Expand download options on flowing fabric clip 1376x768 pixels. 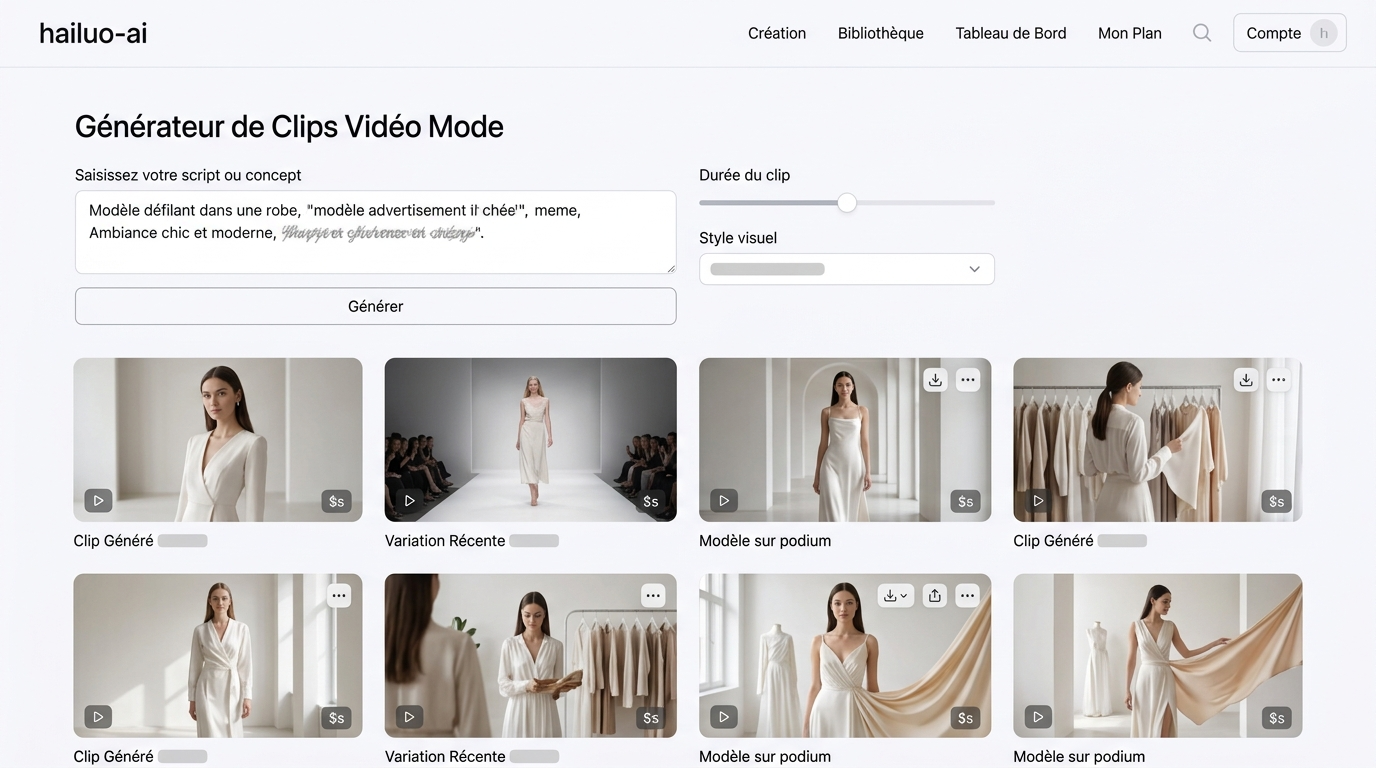[x=896, y=596]
